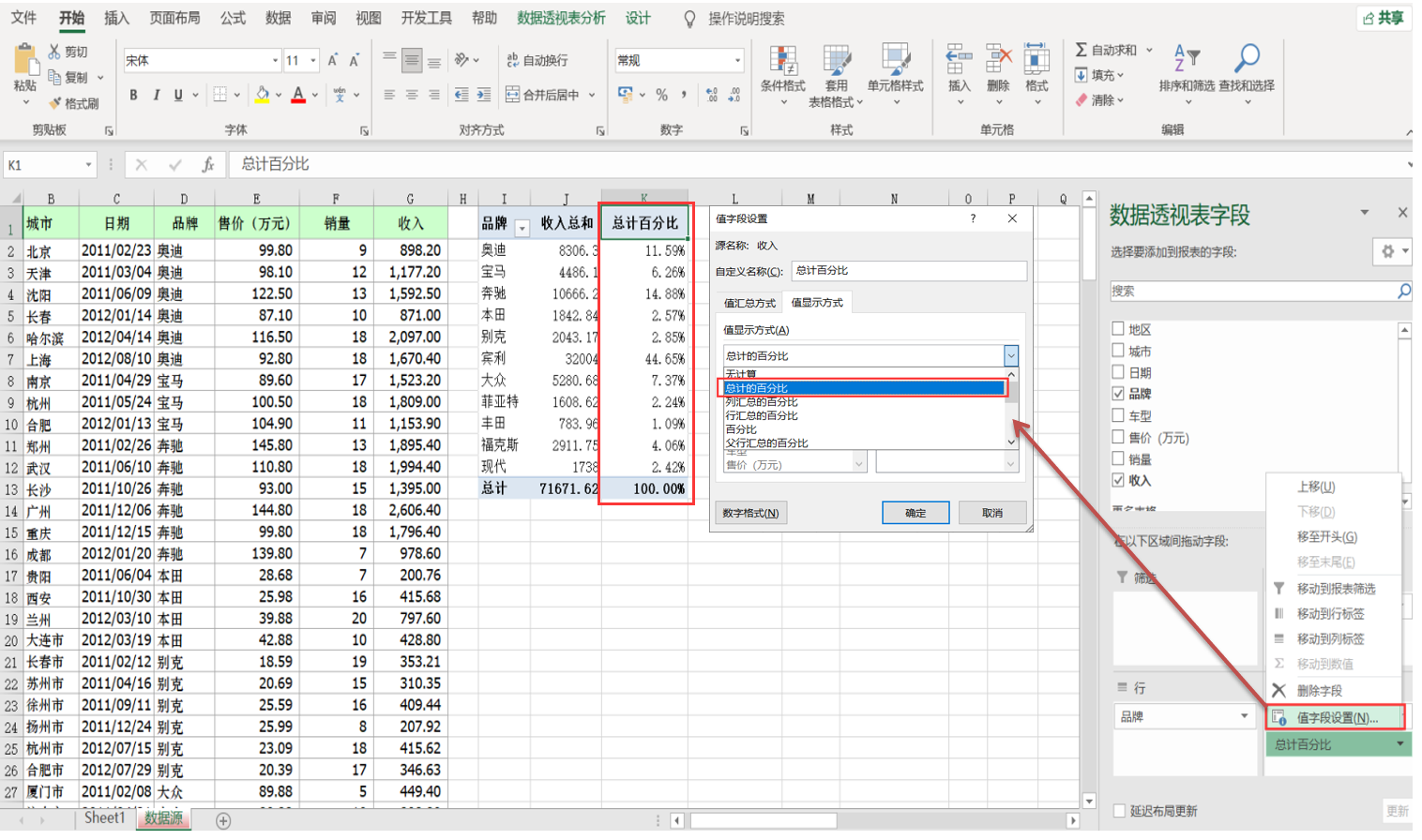Uncheck the 收入 field checkbox
The width and height of the screenshot is (1422, 840).
tap(1118, 480)
